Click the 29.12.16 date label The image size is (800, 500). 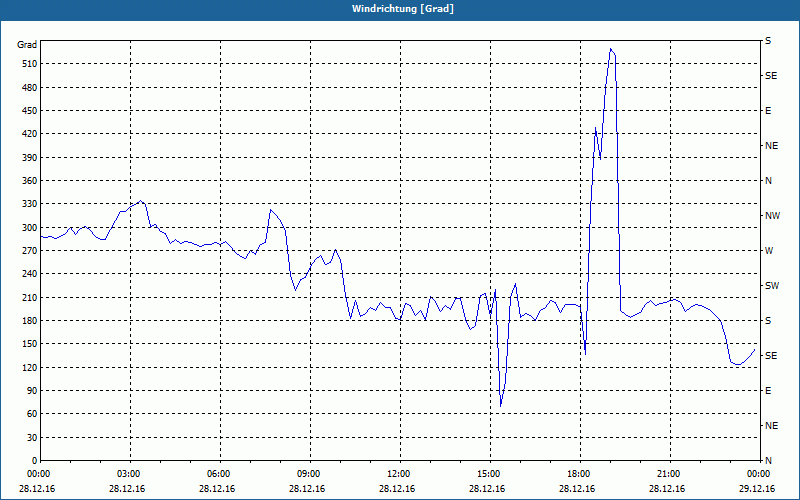(758, 489)
